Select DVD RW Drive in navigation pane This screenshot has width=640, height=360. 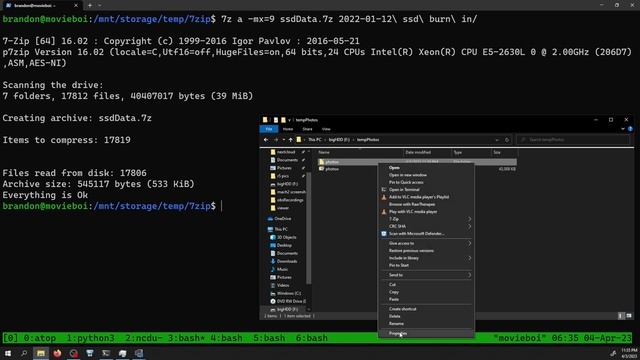[288, 301]
